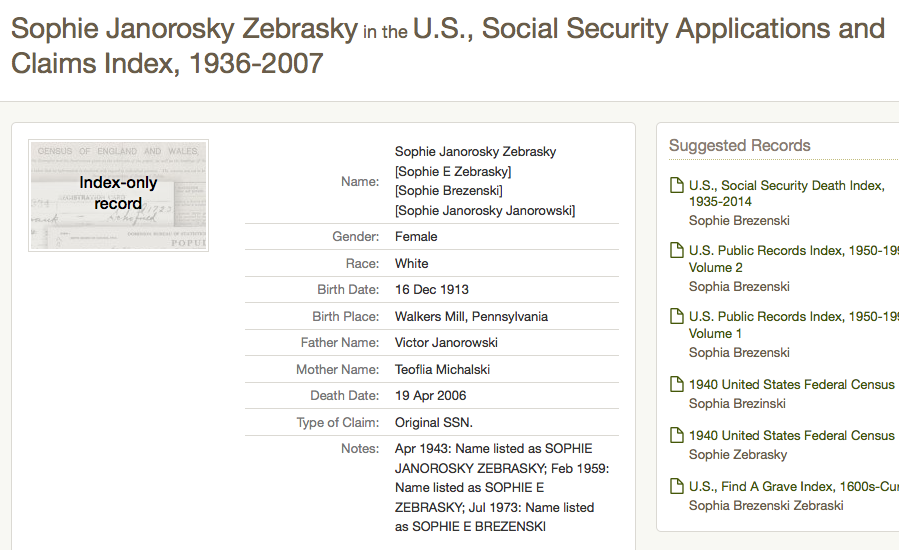Click document icon beside Find A Grave Index
The height and width of the screenshot is (550, 899).
(677, 487)
